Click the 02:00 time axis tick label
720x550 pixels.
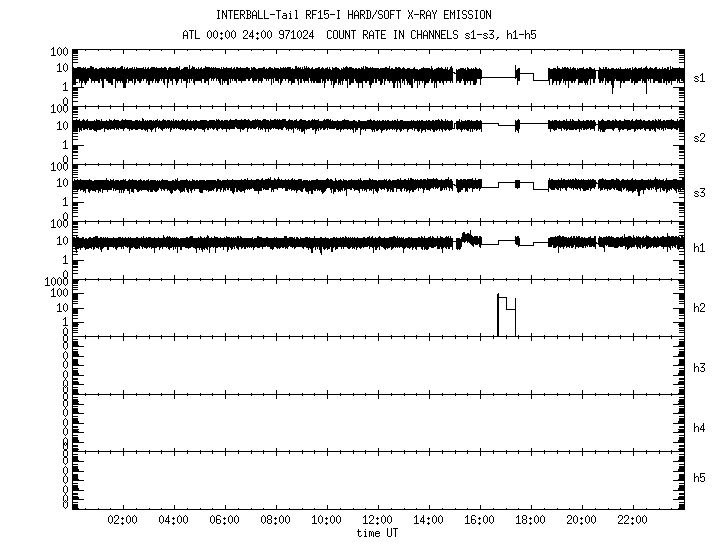tap(122, 520)
